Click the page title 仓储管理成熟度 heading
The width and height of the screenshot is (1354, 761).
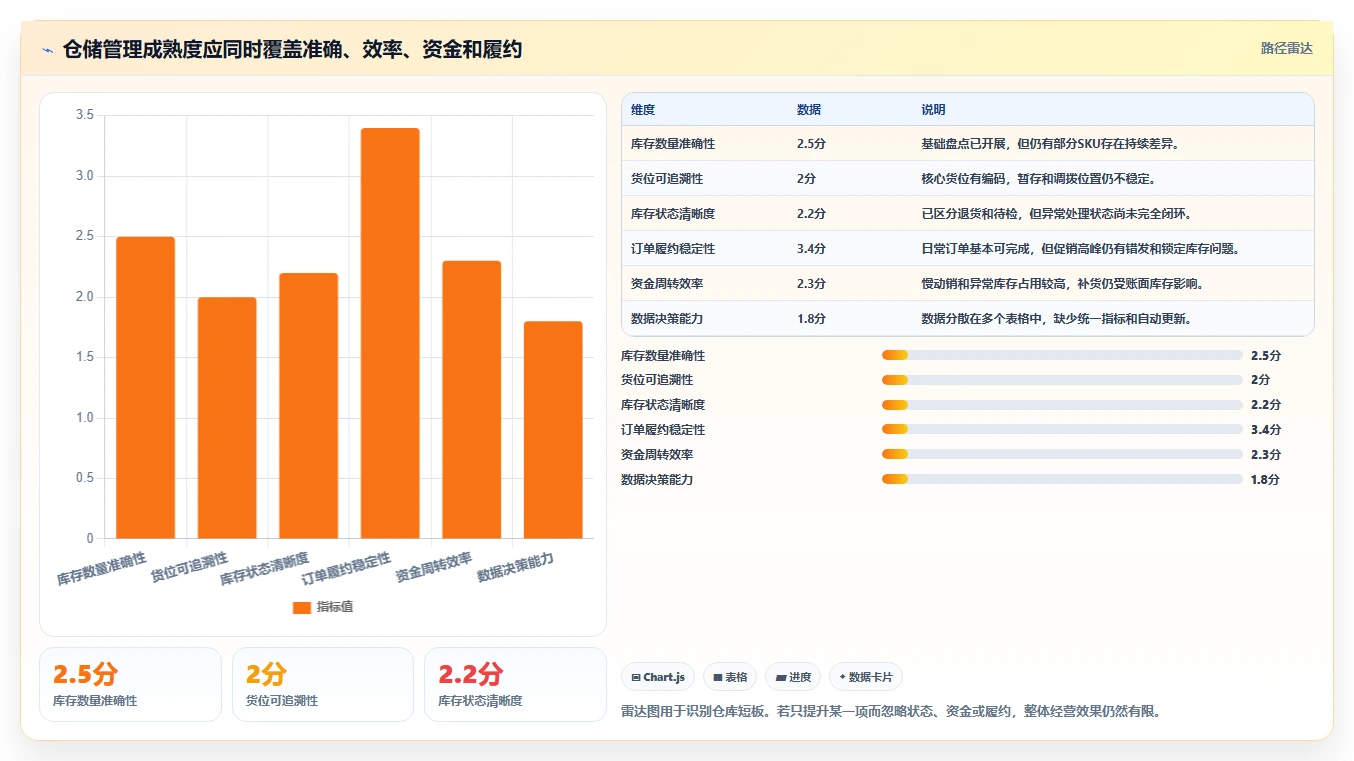point(292,49)
